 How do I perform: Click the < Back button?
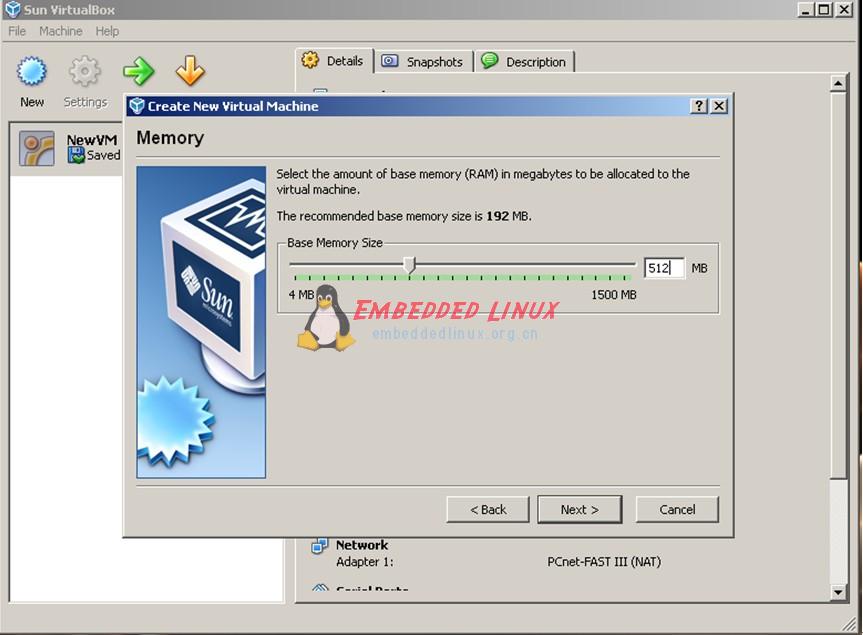(x=488, y=510)
